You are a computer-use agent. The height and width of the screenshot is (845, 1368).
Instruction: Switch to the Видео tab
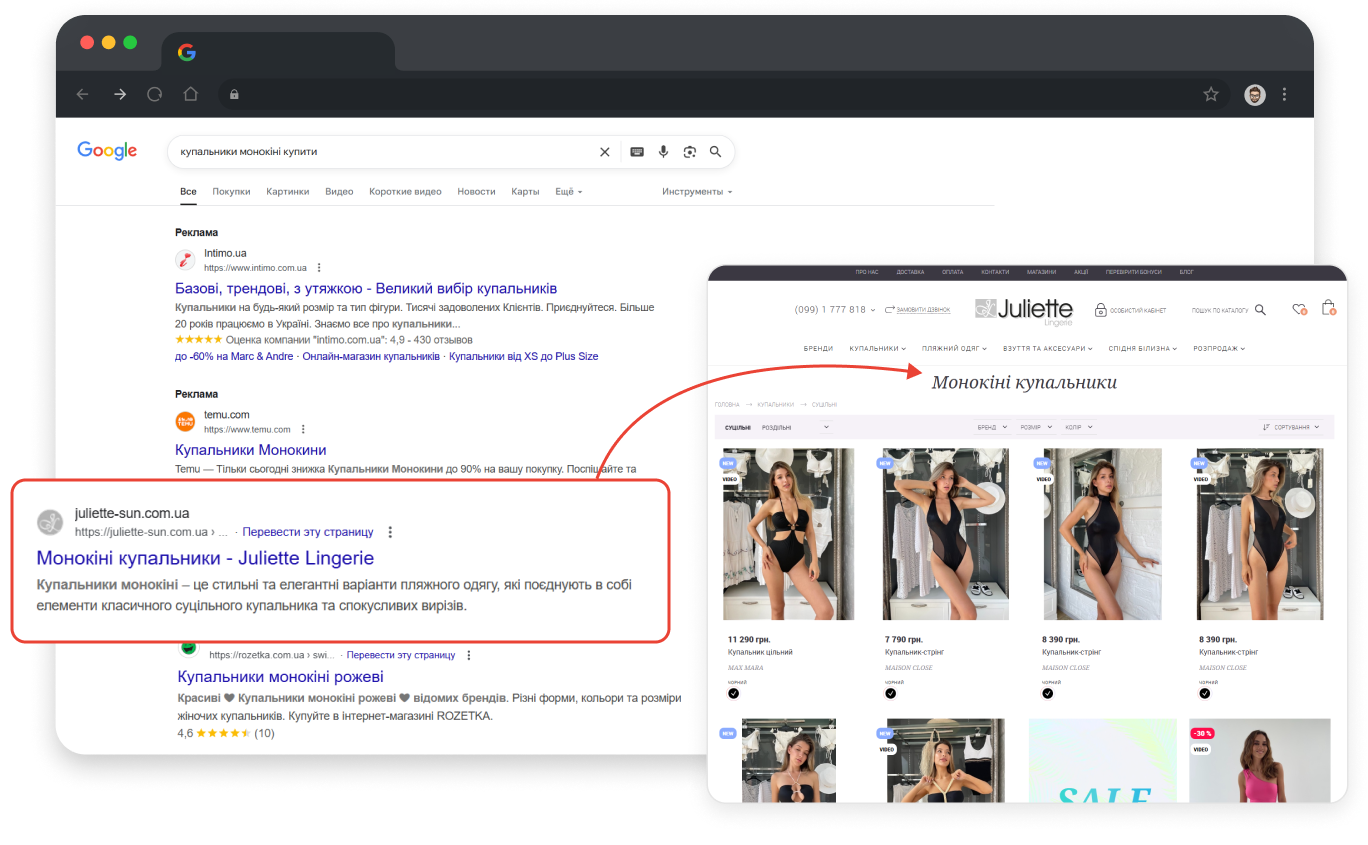[339, 191]
